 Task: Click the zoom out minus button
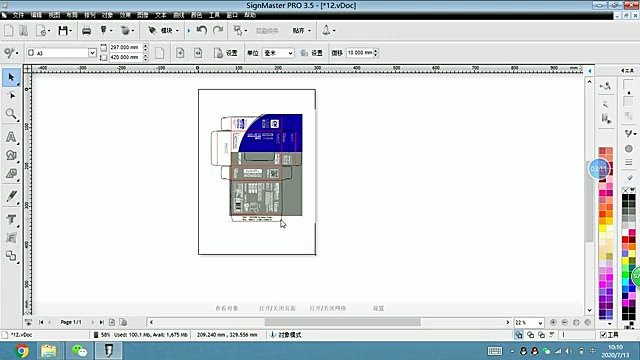click(564, 322)
